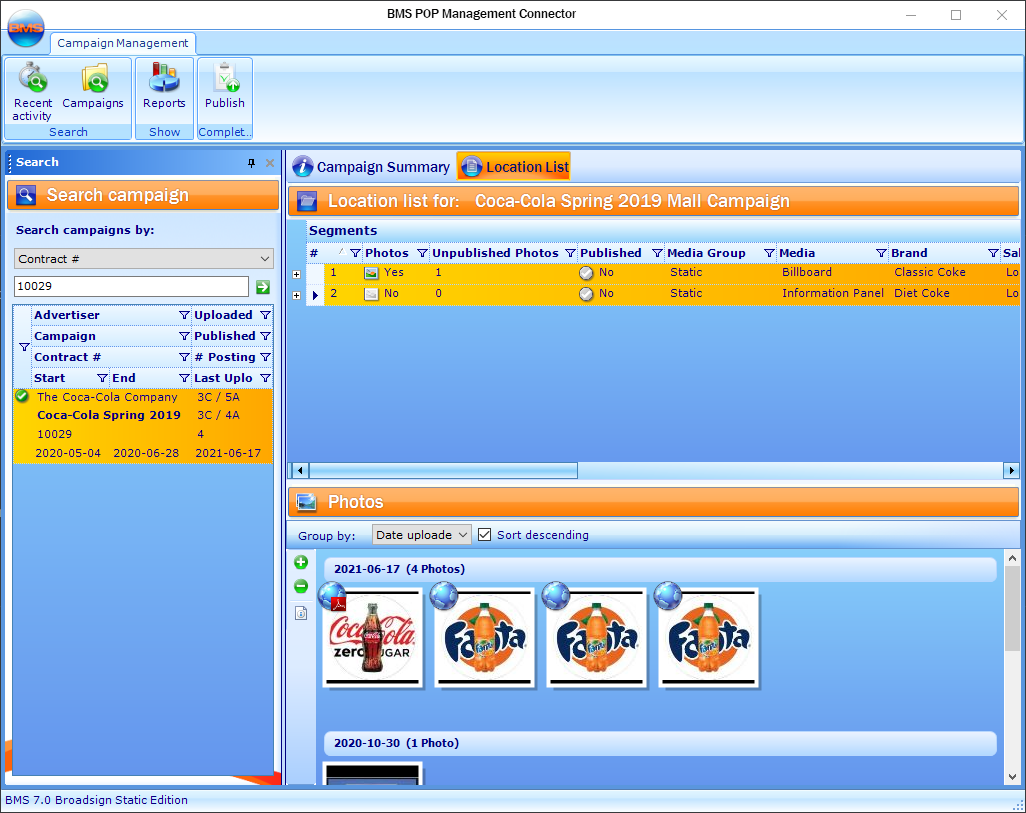
Task: Select the last Fanta photo thumbnail
Action: [709, 638]
